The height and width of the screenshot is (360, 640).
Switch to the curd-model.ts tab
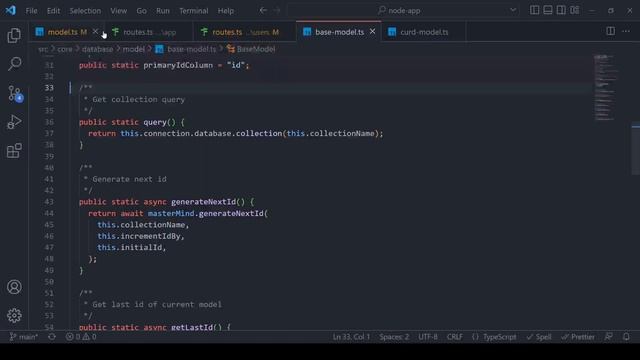(424, 32)
